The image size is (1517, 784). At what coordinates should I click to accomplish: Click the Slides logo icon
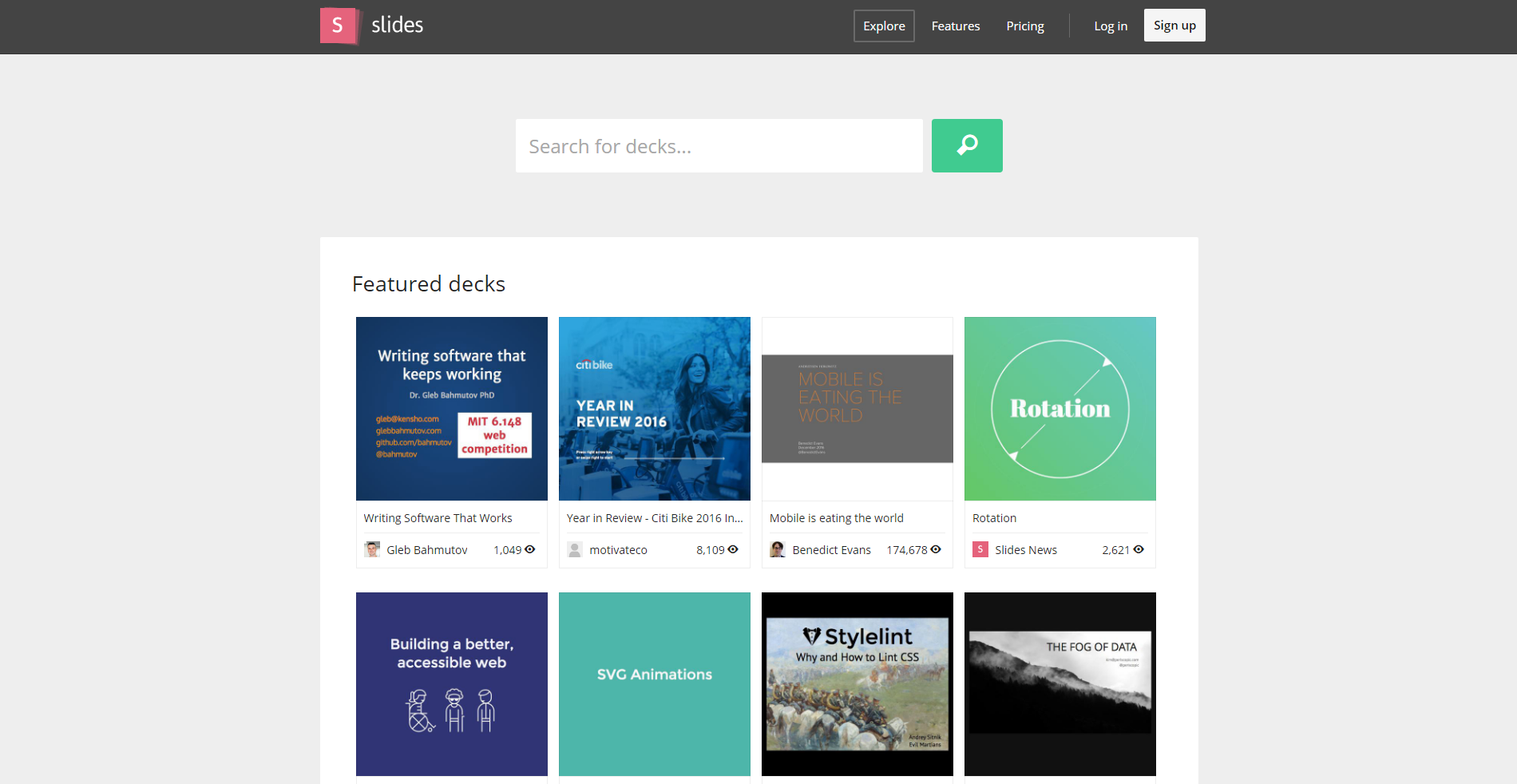[339, 26]
